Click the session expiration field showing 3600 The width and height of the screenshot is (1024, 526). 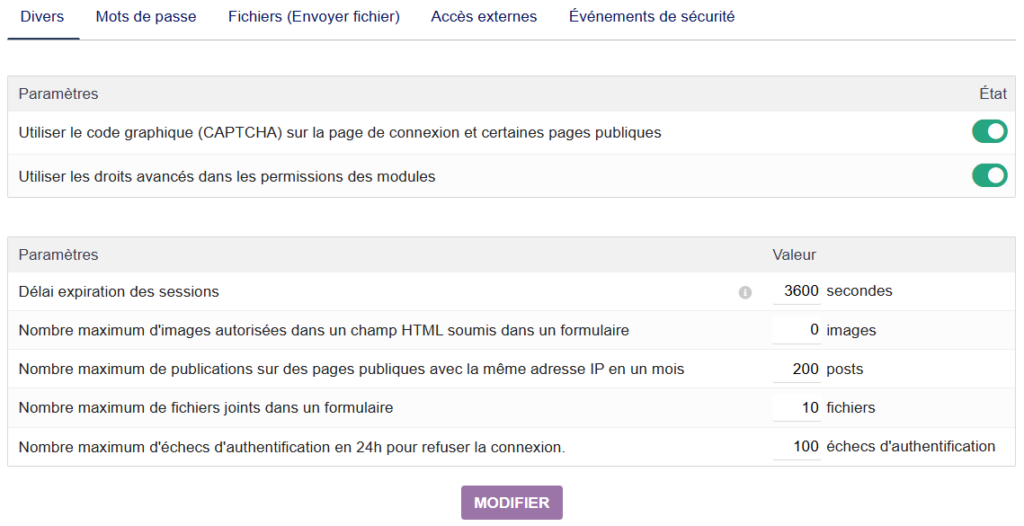(x=797, y=291)
